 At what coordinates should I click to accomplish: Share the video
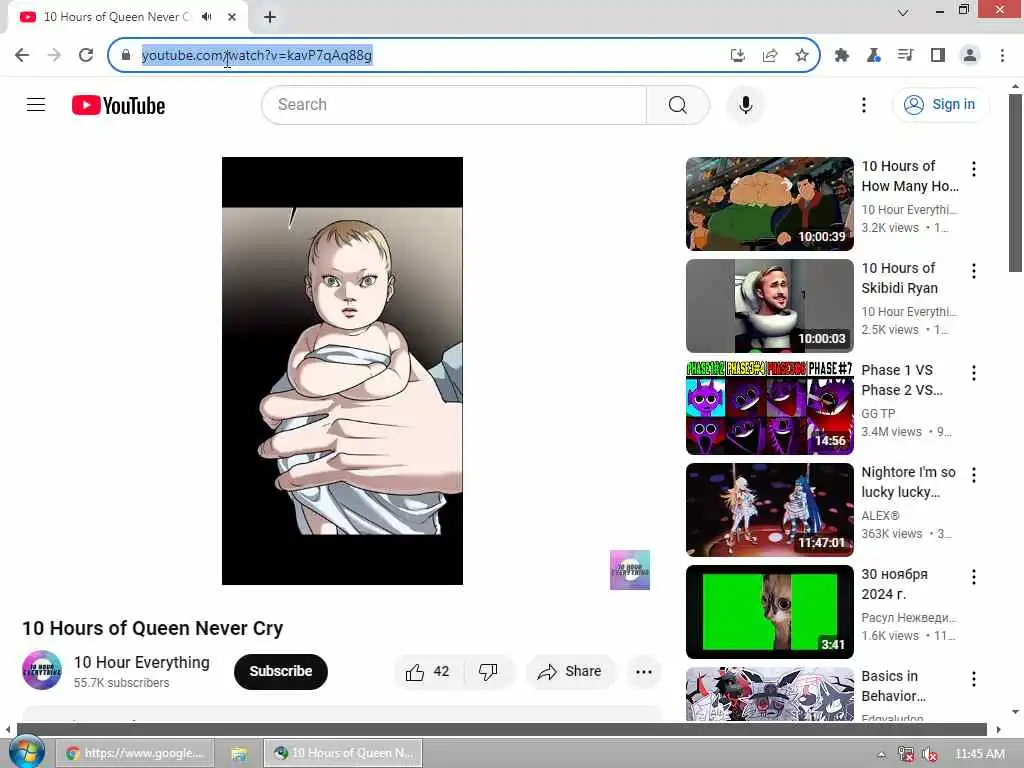click(x=569, y=671)
